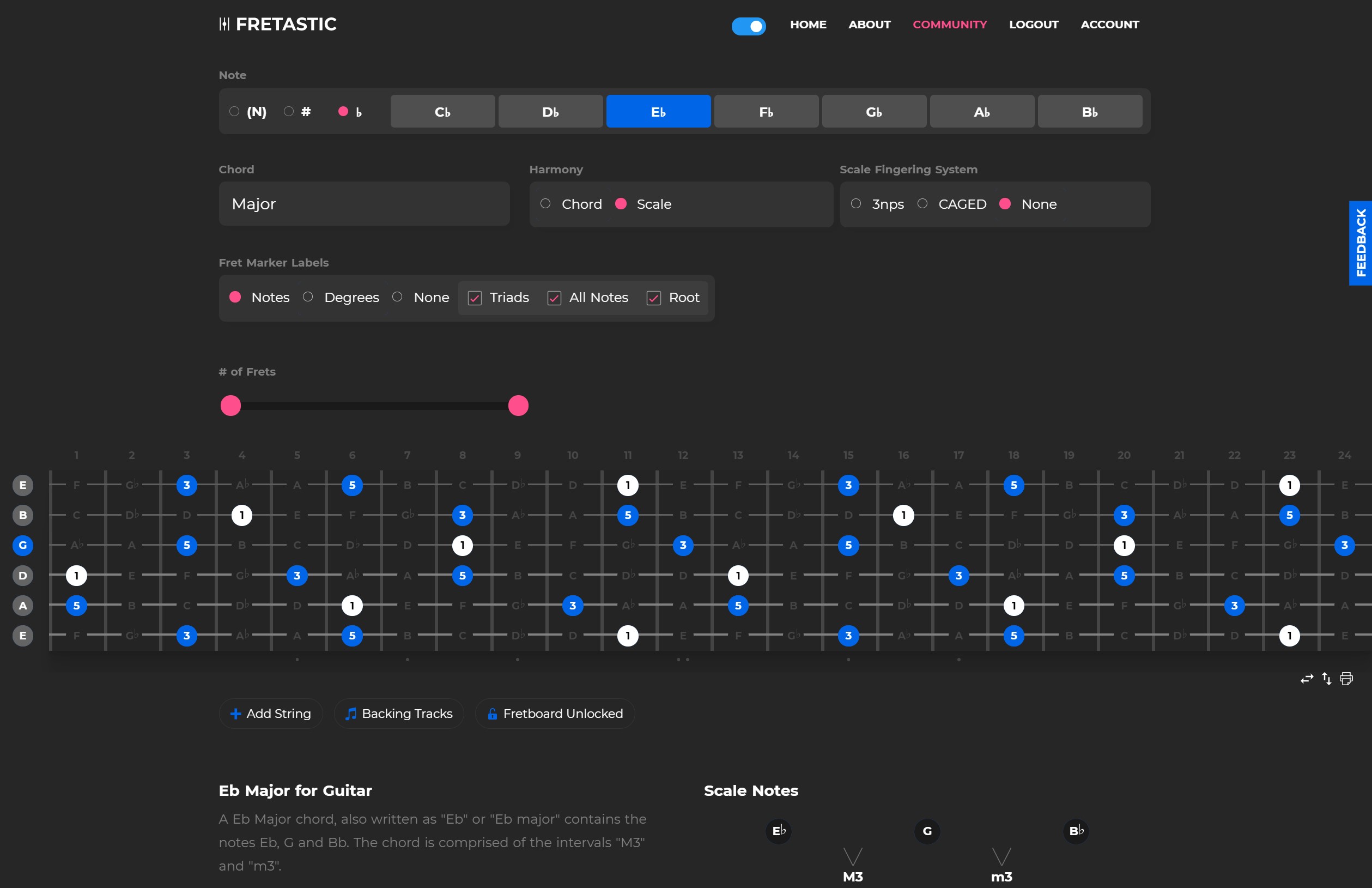Click the Fretboard Unlocked padlock icon
The image size is (1372, 888).
tap(492, 714)
